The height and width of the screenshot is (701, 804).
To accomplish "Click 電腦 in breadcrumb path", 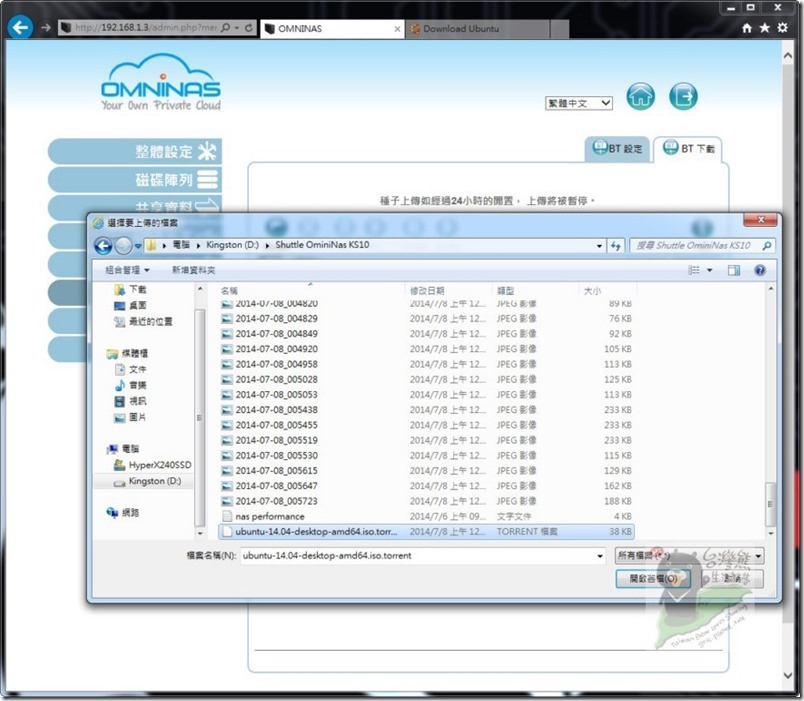I will click(x=181, y=245).
